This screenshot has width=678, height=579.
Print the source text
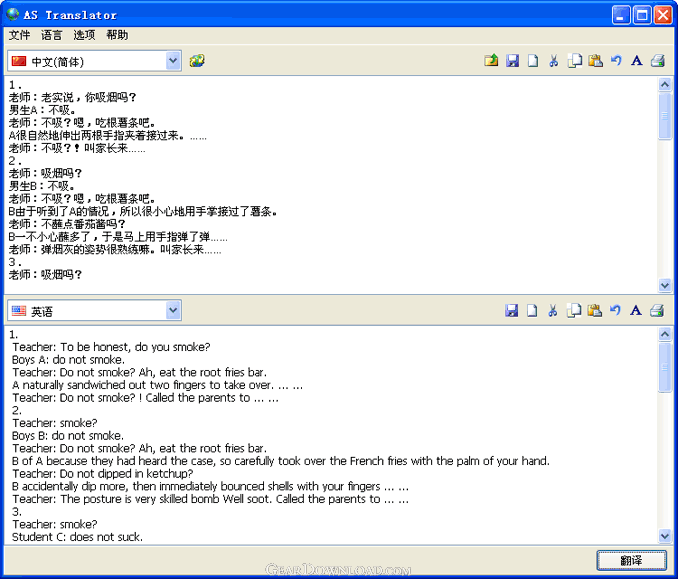(658, 61)
